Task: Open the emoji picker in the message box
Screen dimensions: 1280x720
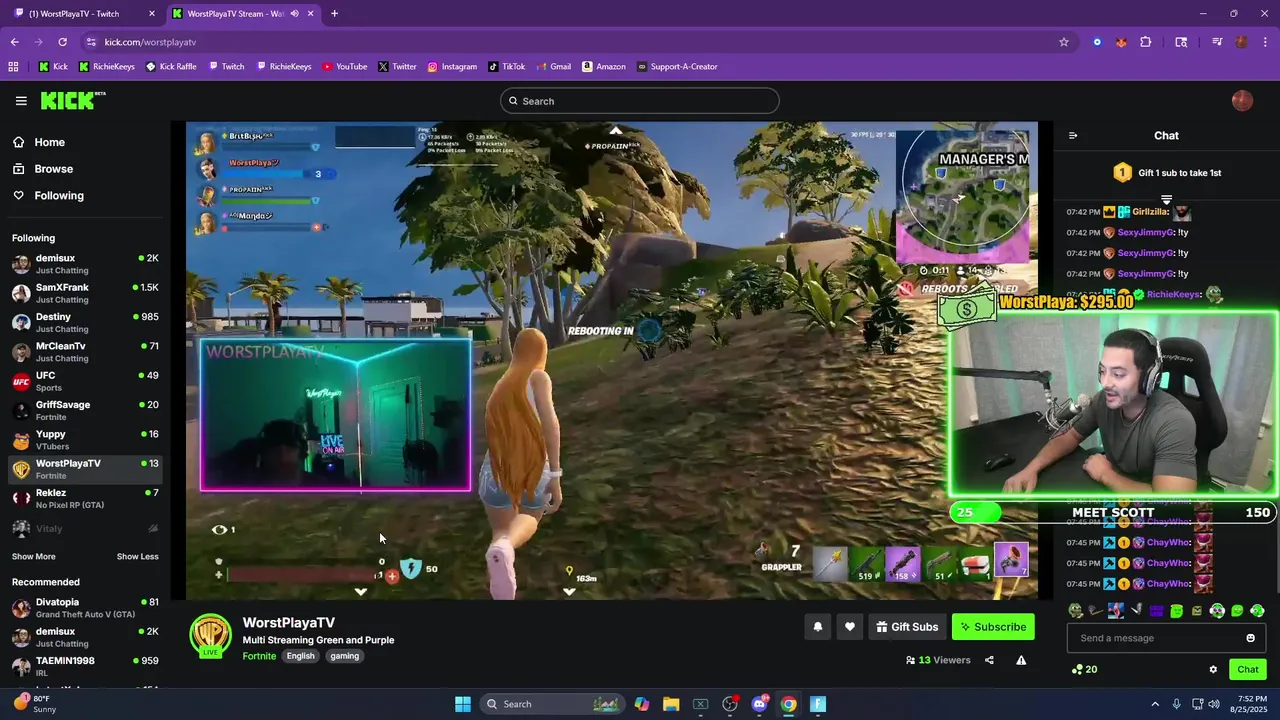Action: coord(1250,638)
